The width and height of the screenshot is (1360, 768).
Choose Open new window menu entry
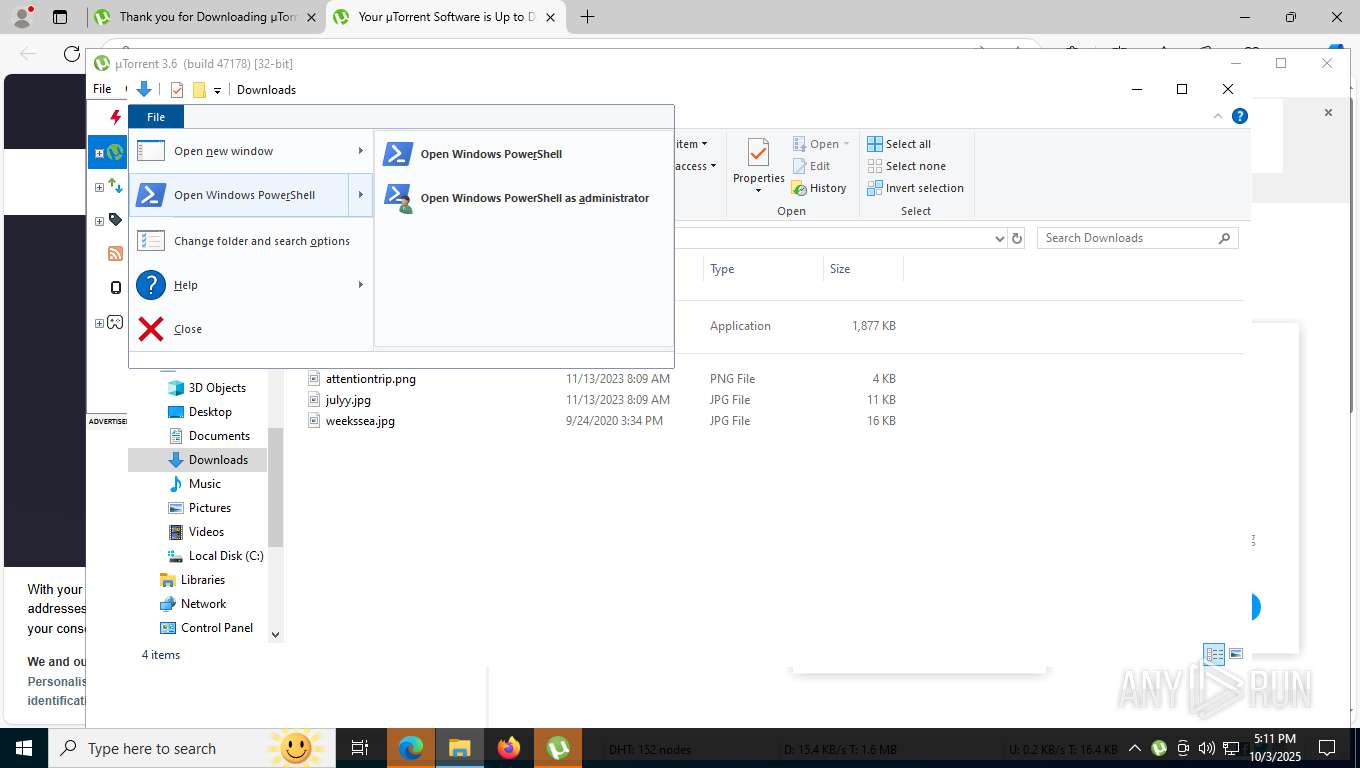click(x=250, y=151)
